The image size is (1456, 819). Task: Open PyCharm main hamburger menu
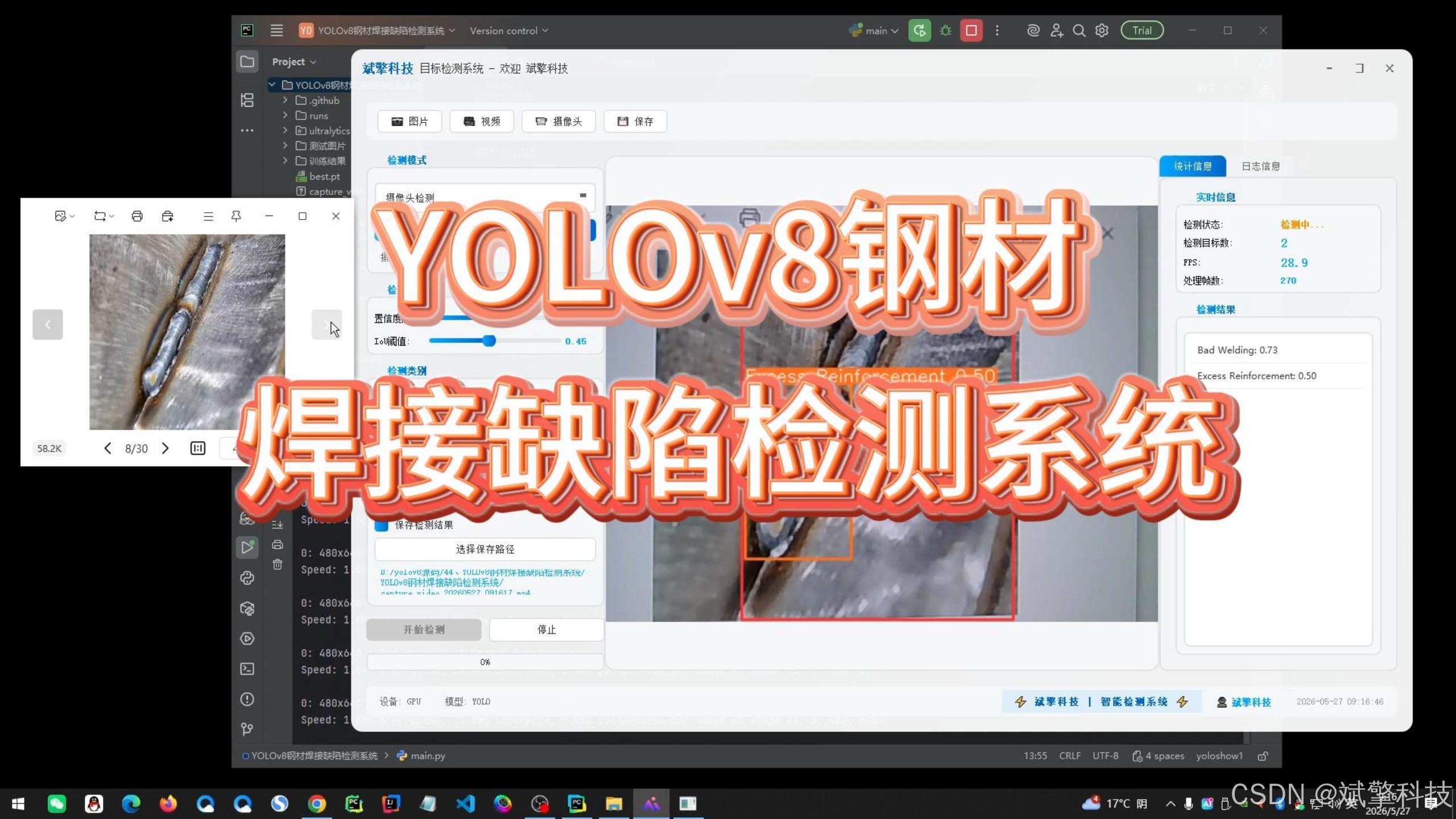(276, 31)
